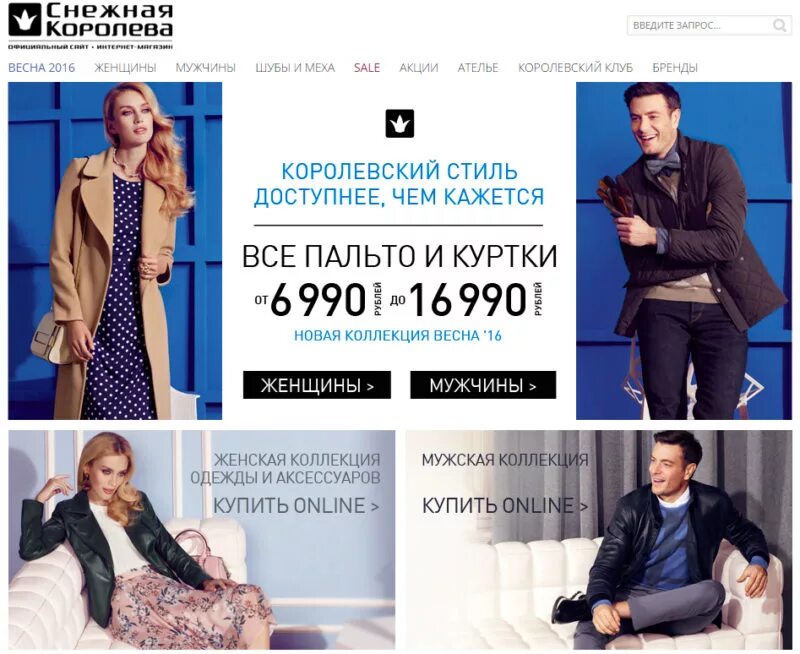Click КУПИТЬ ONLINE under Женская коллекция
800x654 pixels.
pos(296,506)
